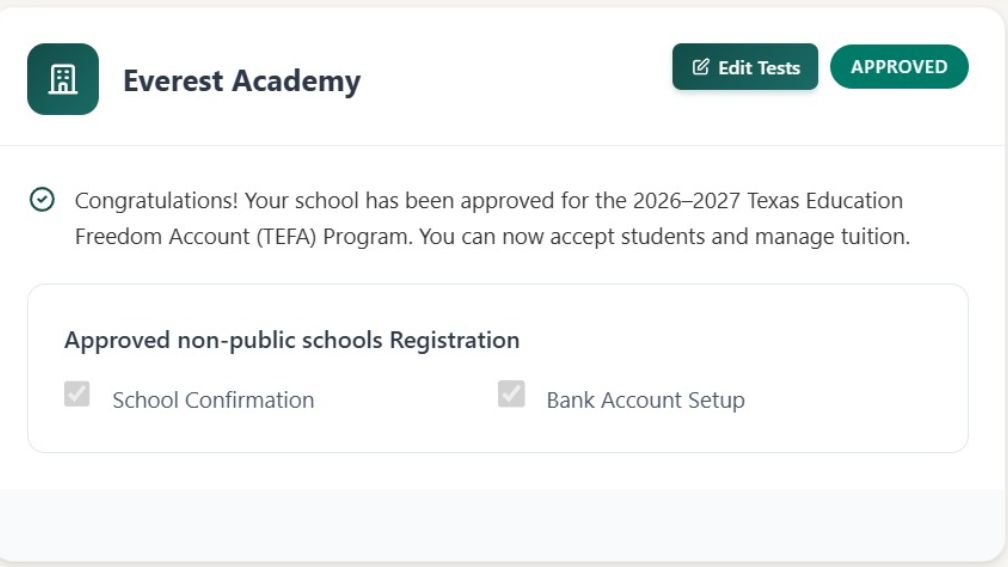Click the green APPROVED status badge

[899, 67]
